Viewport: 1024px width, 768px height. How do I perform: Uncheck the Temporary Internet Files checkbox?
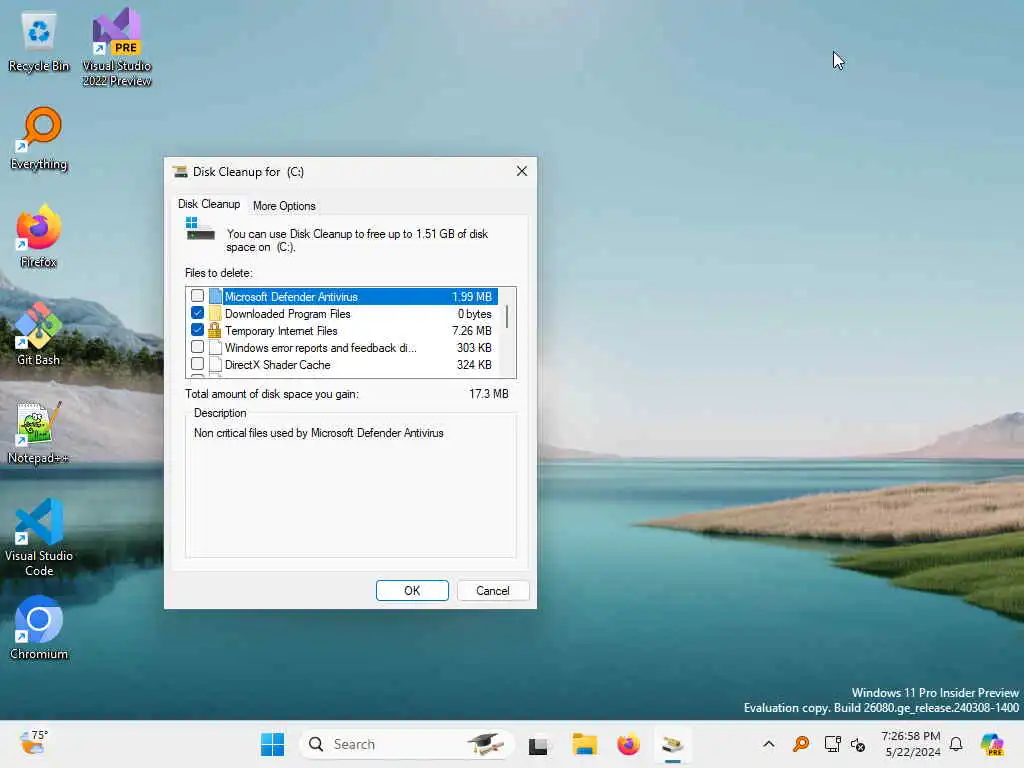point(197,330)
